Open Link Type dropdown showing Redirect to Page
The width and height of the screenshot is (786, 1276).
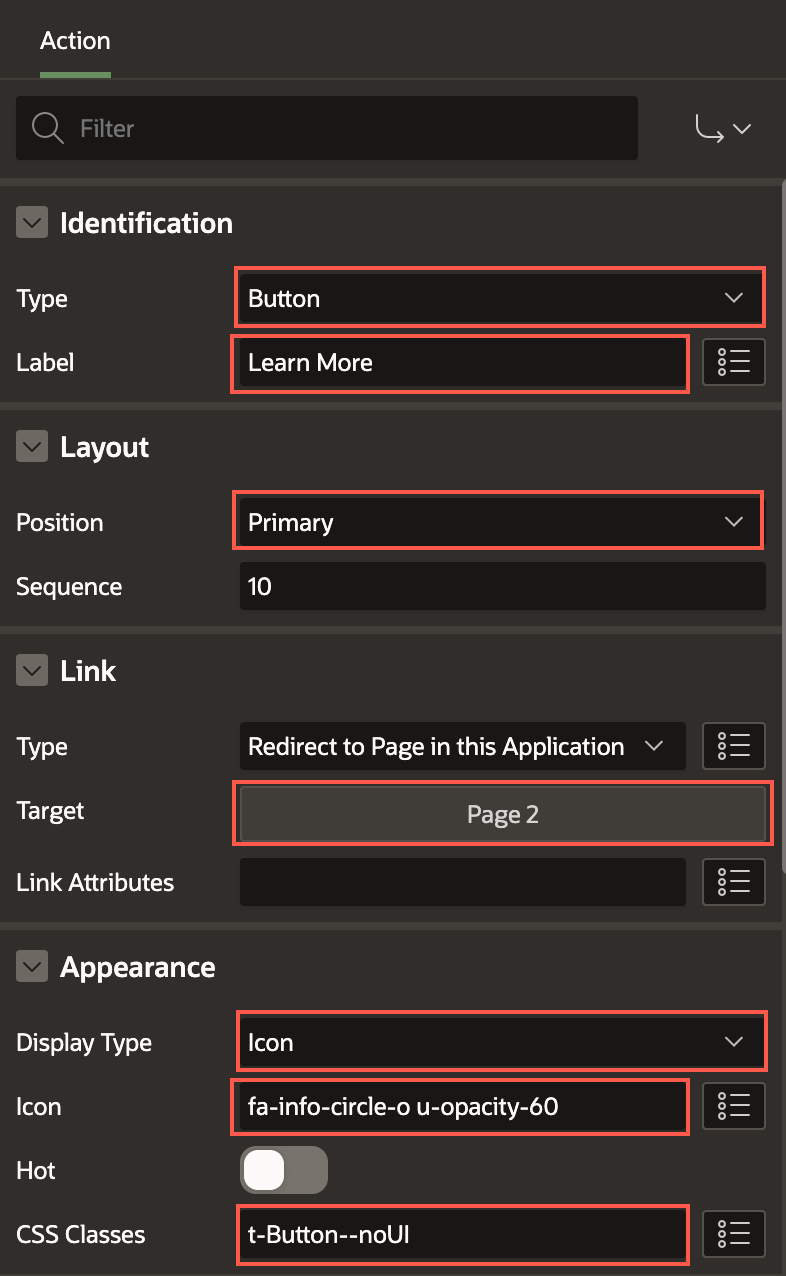462,746
